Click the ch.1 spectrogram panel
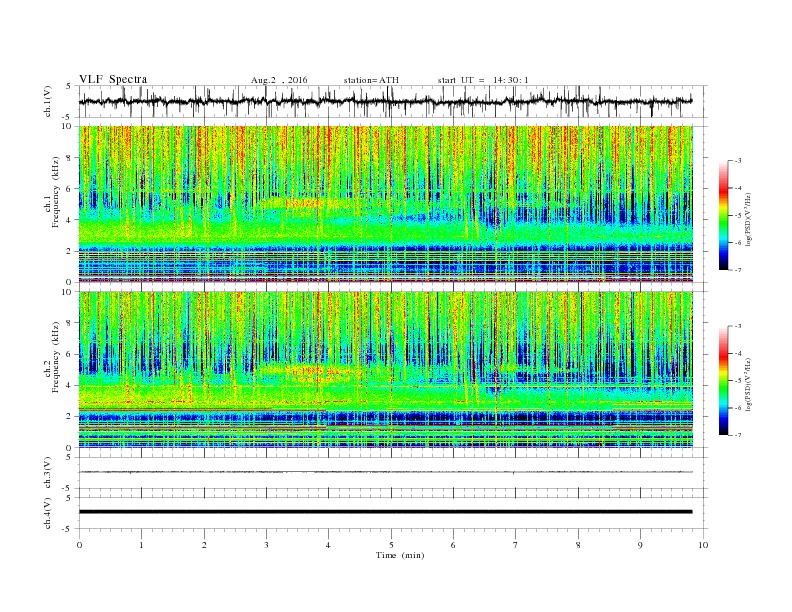The image size is (792, 612). (x=385, y=204)
